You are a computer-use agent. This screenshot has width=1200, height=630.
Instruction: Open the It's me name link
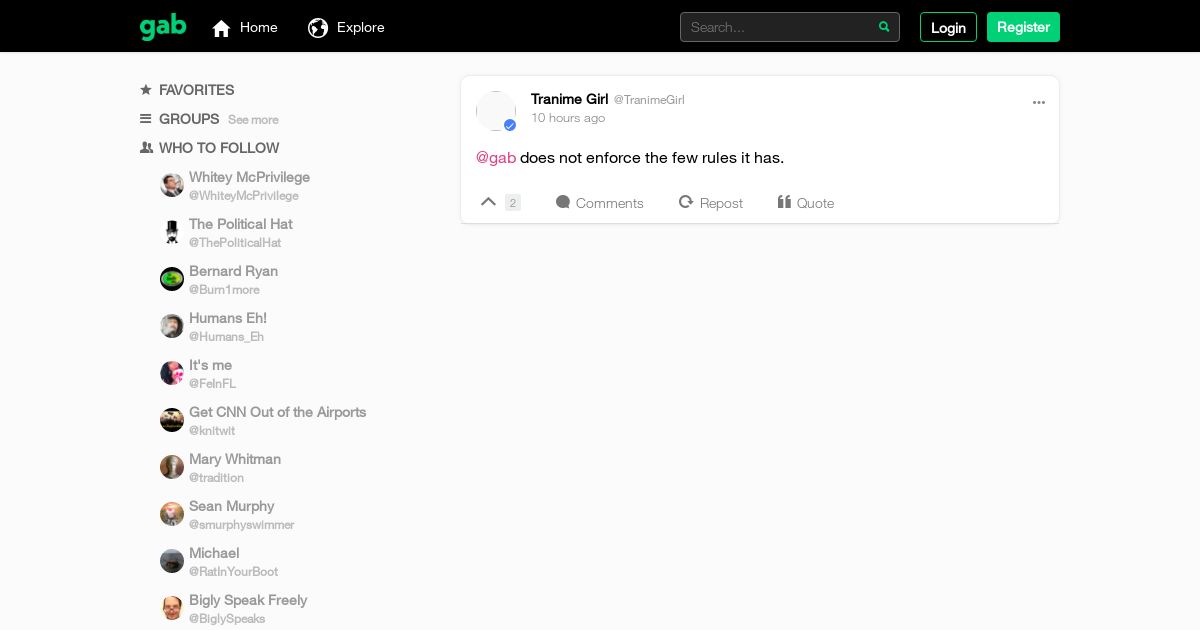point(210,365)
